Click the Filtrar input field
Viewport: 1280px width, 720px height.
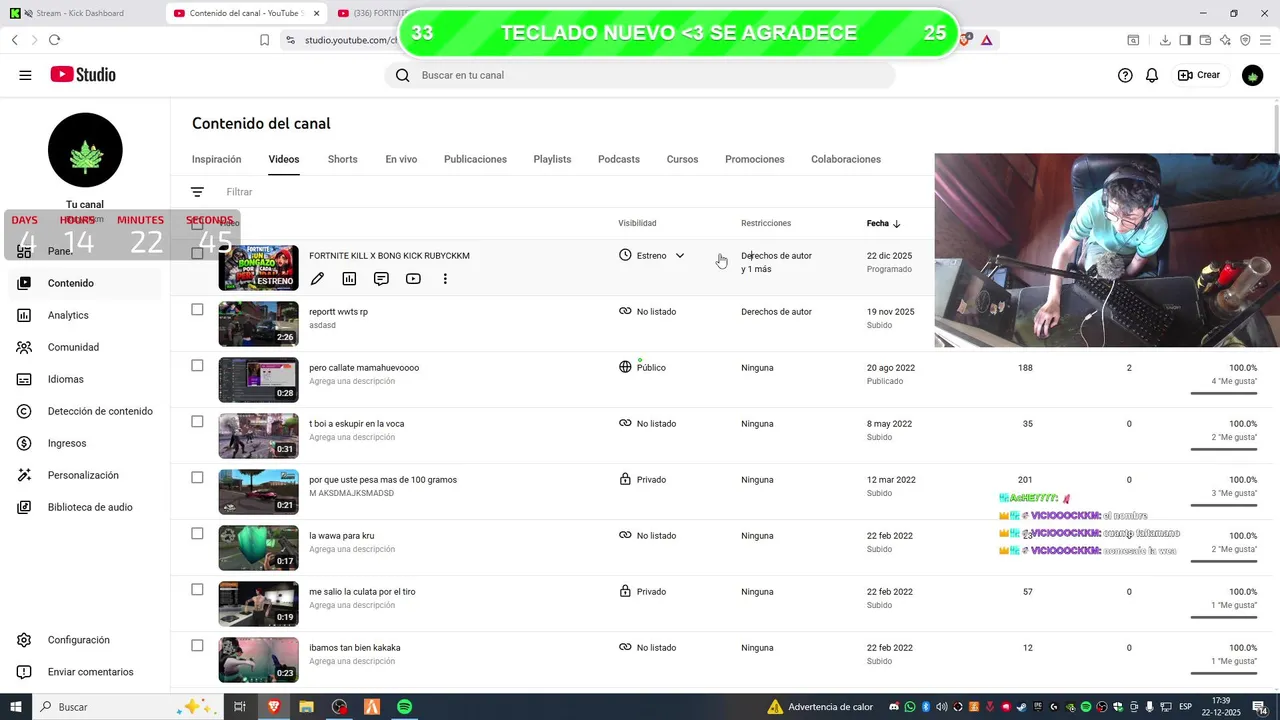tap(239, 192)
